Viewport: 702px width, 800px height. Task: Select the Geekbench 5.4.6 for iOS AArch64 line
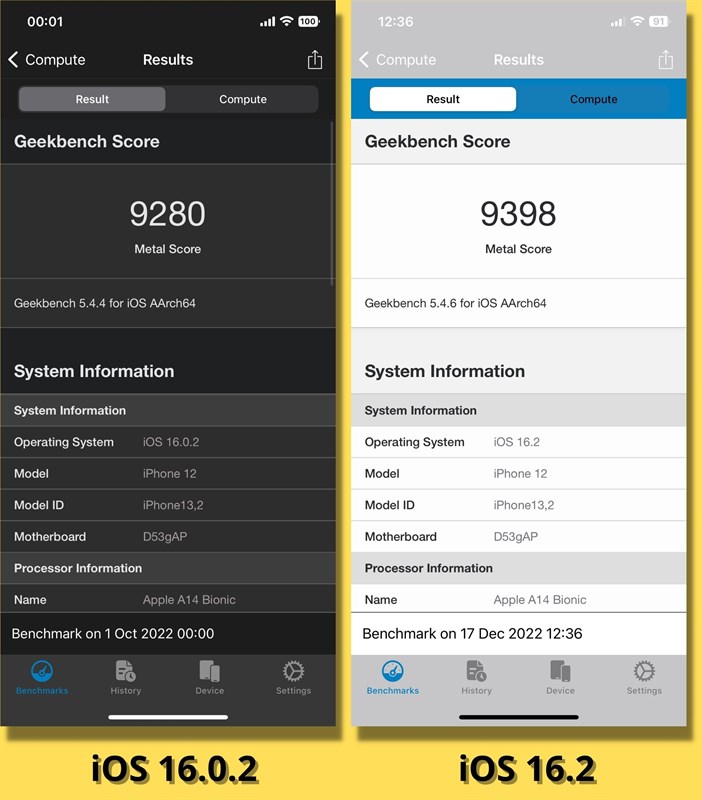[x=455, y=303]
